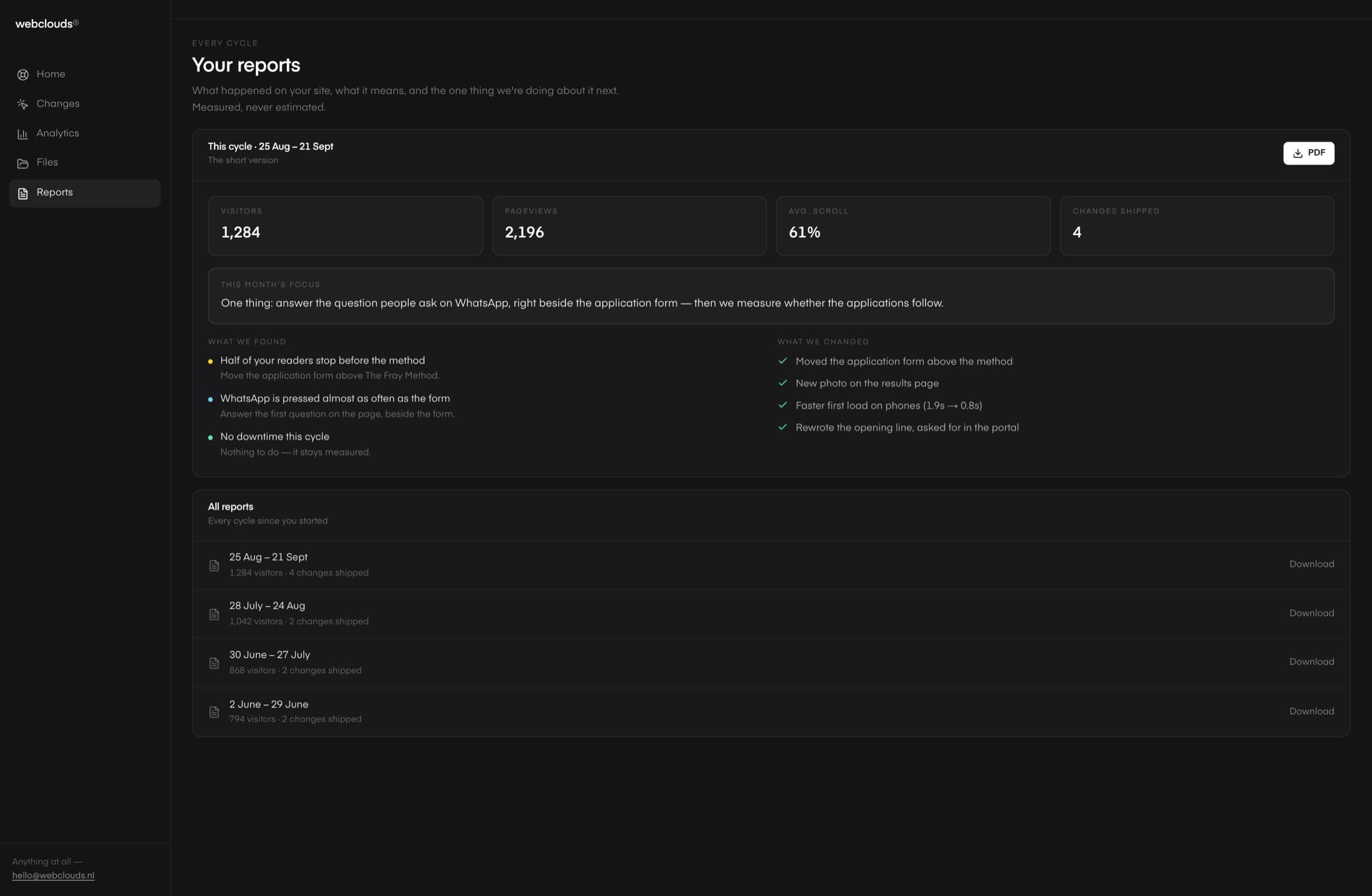1372x896 pixels.
Task: Download 28 July – 24 Aug report
Action: click(1312, 613)
